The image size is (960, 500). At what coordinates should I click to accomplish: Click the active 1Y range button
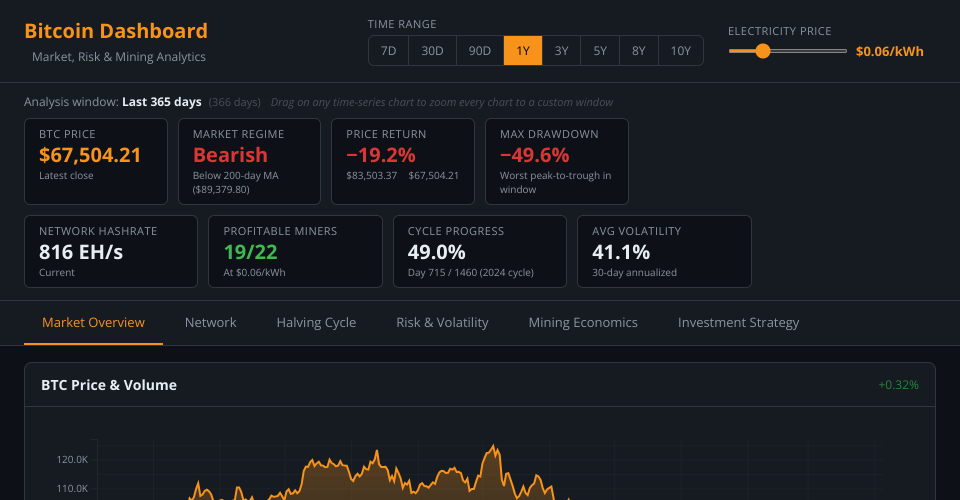click(x=523, y=51)
